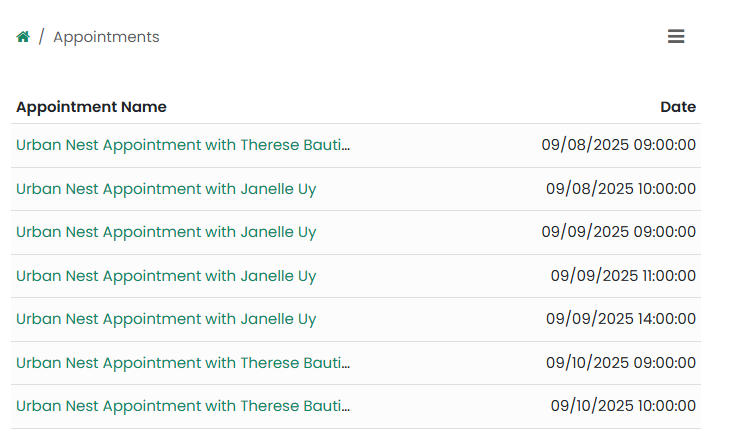Open Therese Bauti appointment link for 09/10/2025 10:00
This screenshot has height=442, width=735.
183,406
